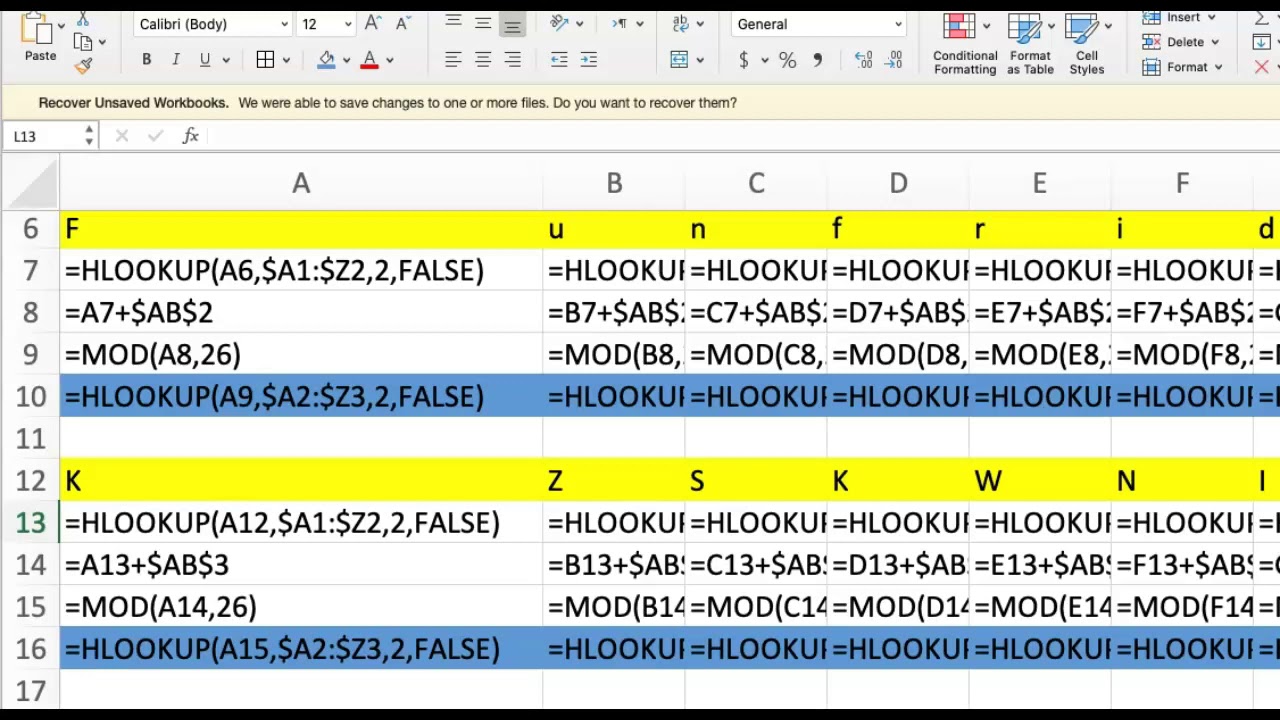1280x720 pixels.
Task: Open Conditional Formatting
Action: [x=965, y=43]
